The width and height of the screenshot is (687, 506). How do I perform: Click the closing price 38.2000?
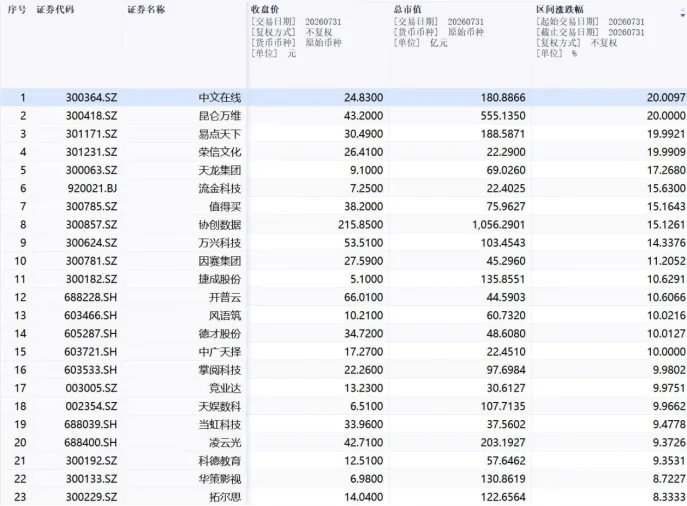pos(364,206)
